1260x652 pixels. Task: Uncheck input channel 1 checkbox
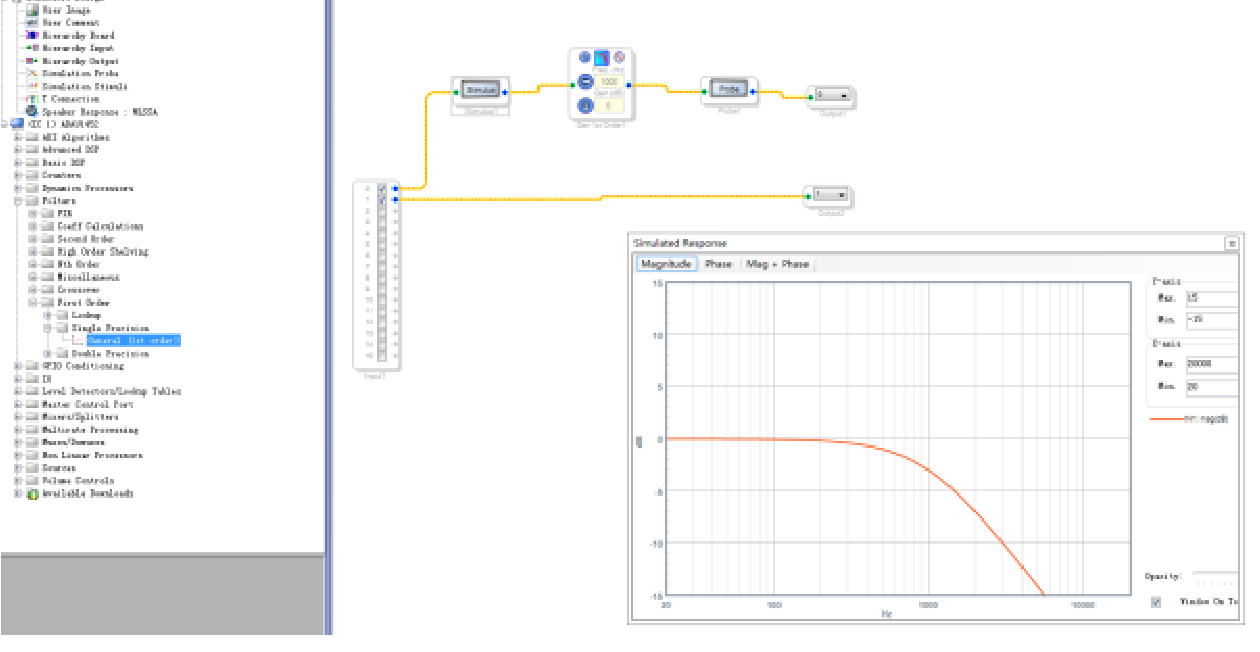pyautogui.click(x=382, y=200)
